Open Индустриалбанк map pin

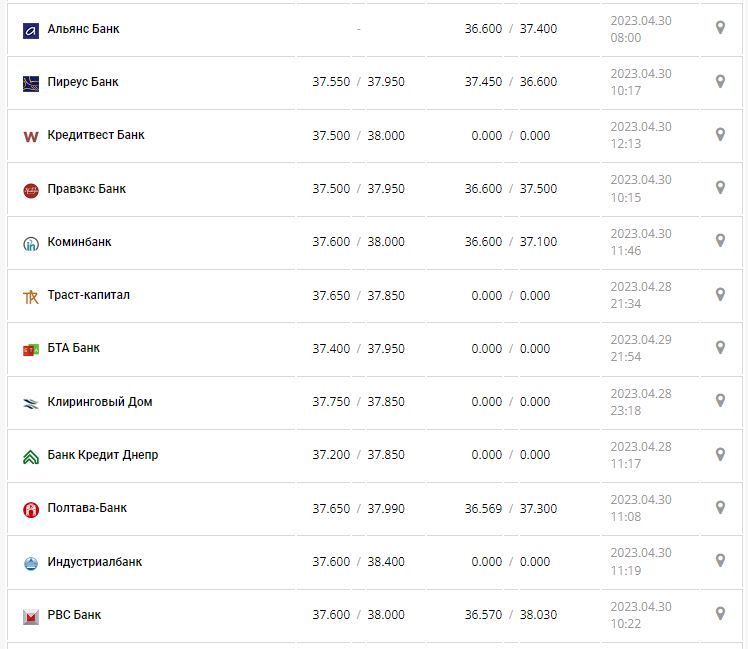(x=720, y=561)
